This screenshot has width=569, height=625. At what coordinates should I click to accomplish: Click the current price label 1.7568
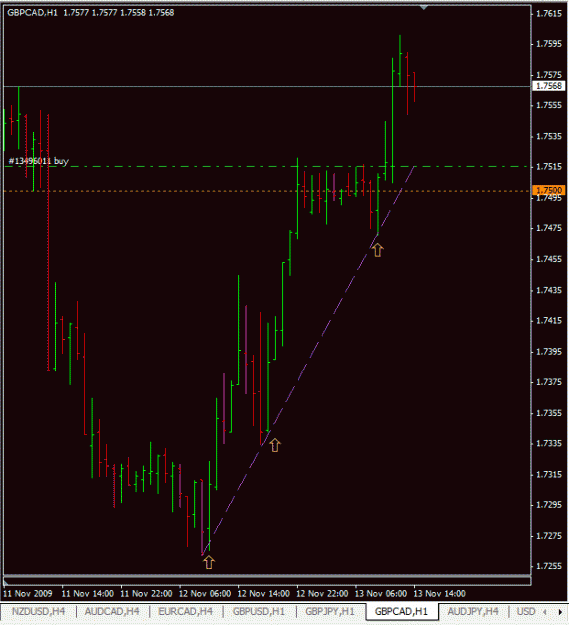pos(549,86)
